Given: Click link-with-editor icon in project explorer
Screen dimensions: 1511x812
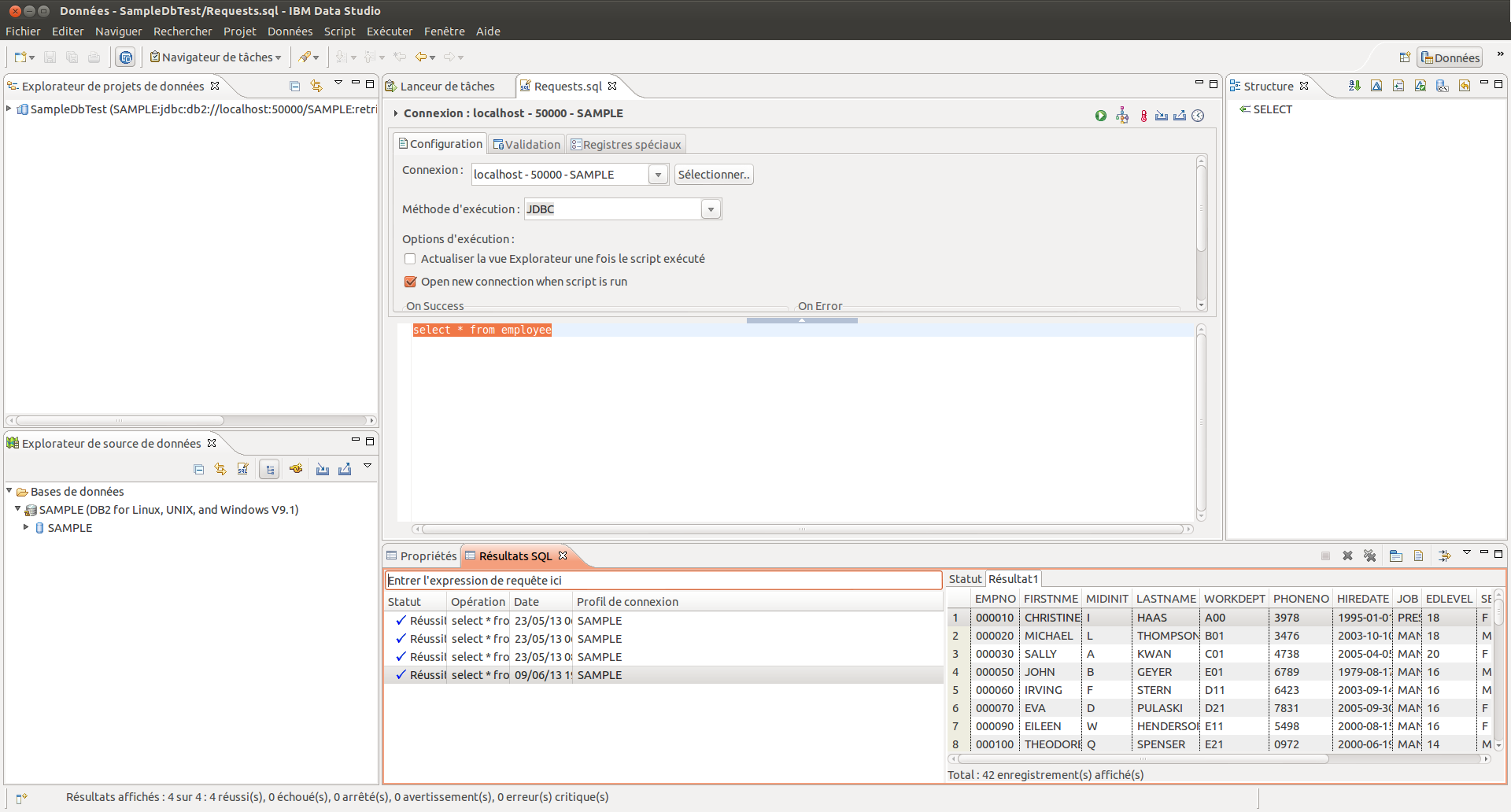Looking at the screenshot, I should click(316, 86).
